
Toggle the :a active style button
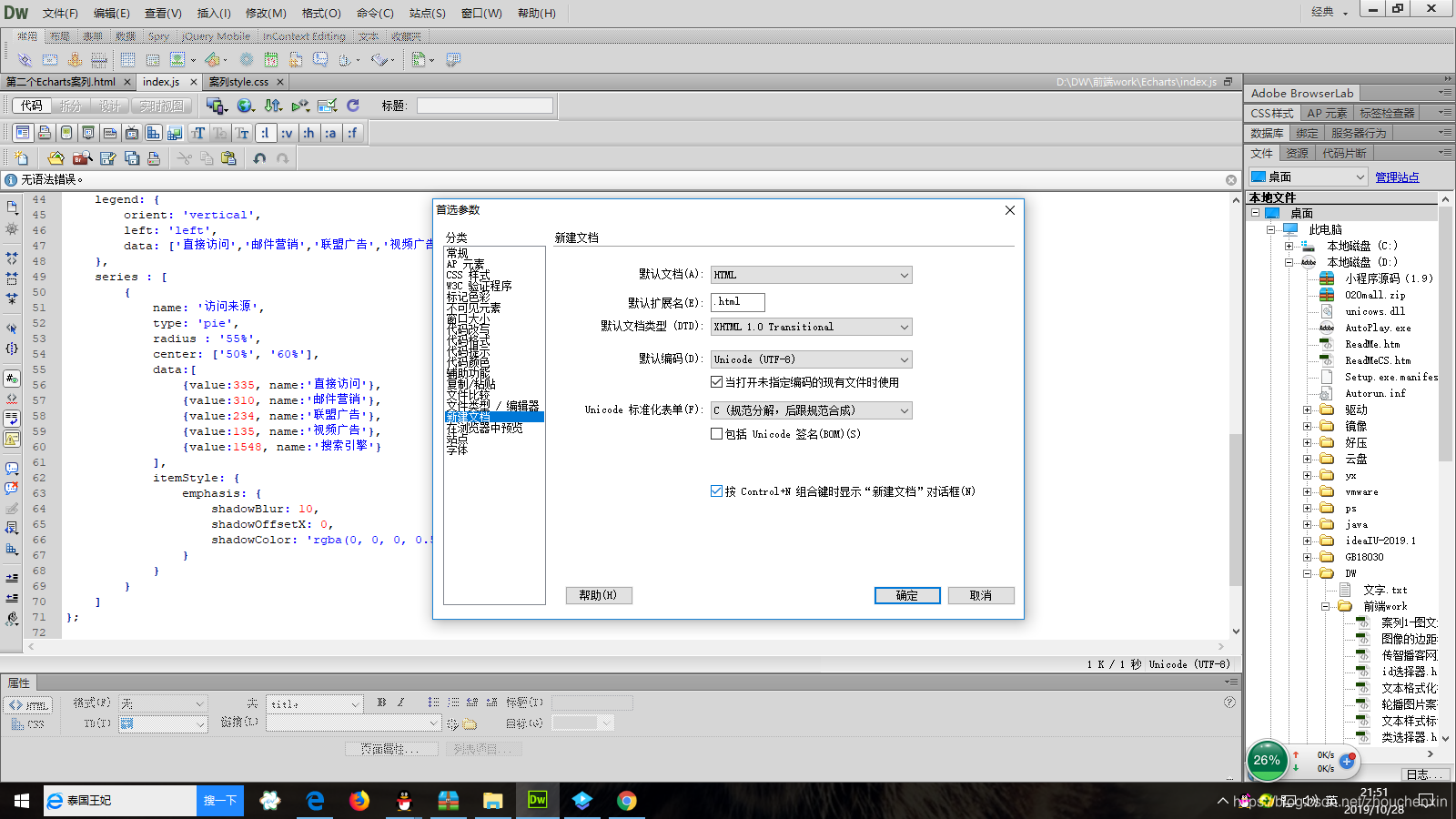pos(330,133)
